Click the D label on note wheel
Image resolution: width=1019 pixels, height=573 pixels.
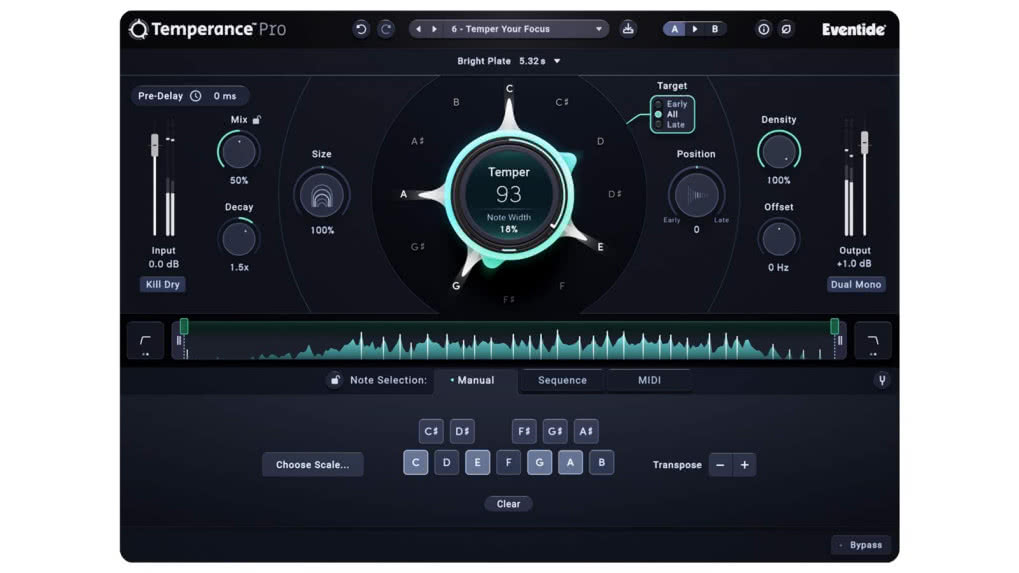600,141
